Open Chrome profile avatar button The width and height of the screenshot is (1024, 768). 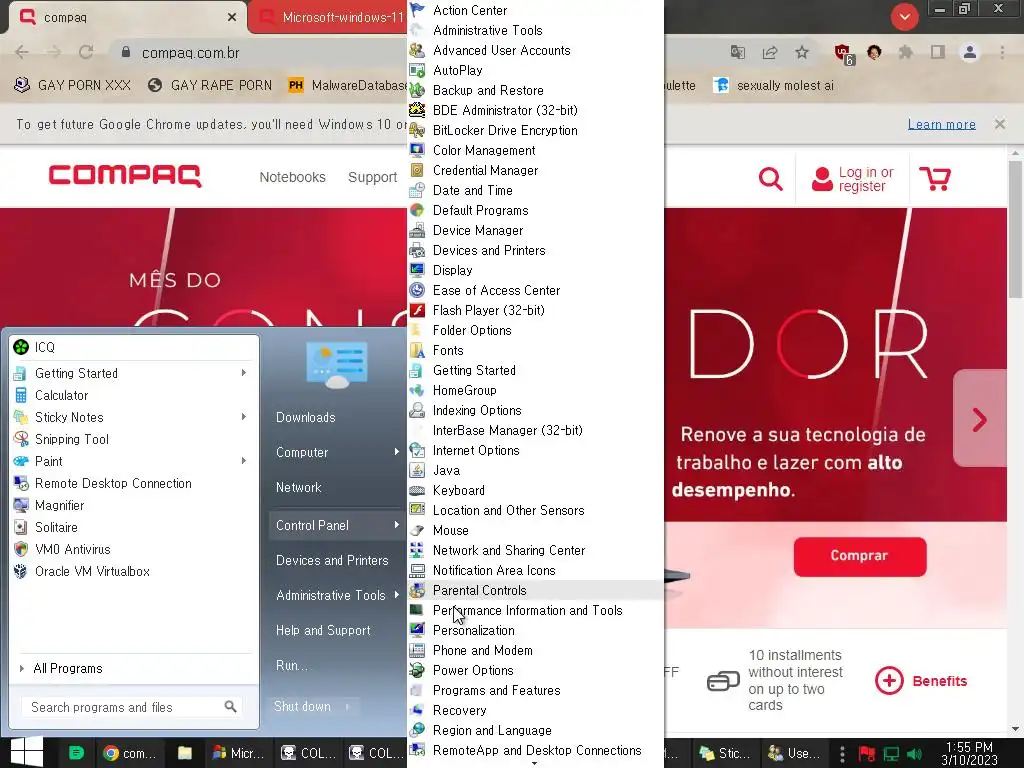point(970,52)
